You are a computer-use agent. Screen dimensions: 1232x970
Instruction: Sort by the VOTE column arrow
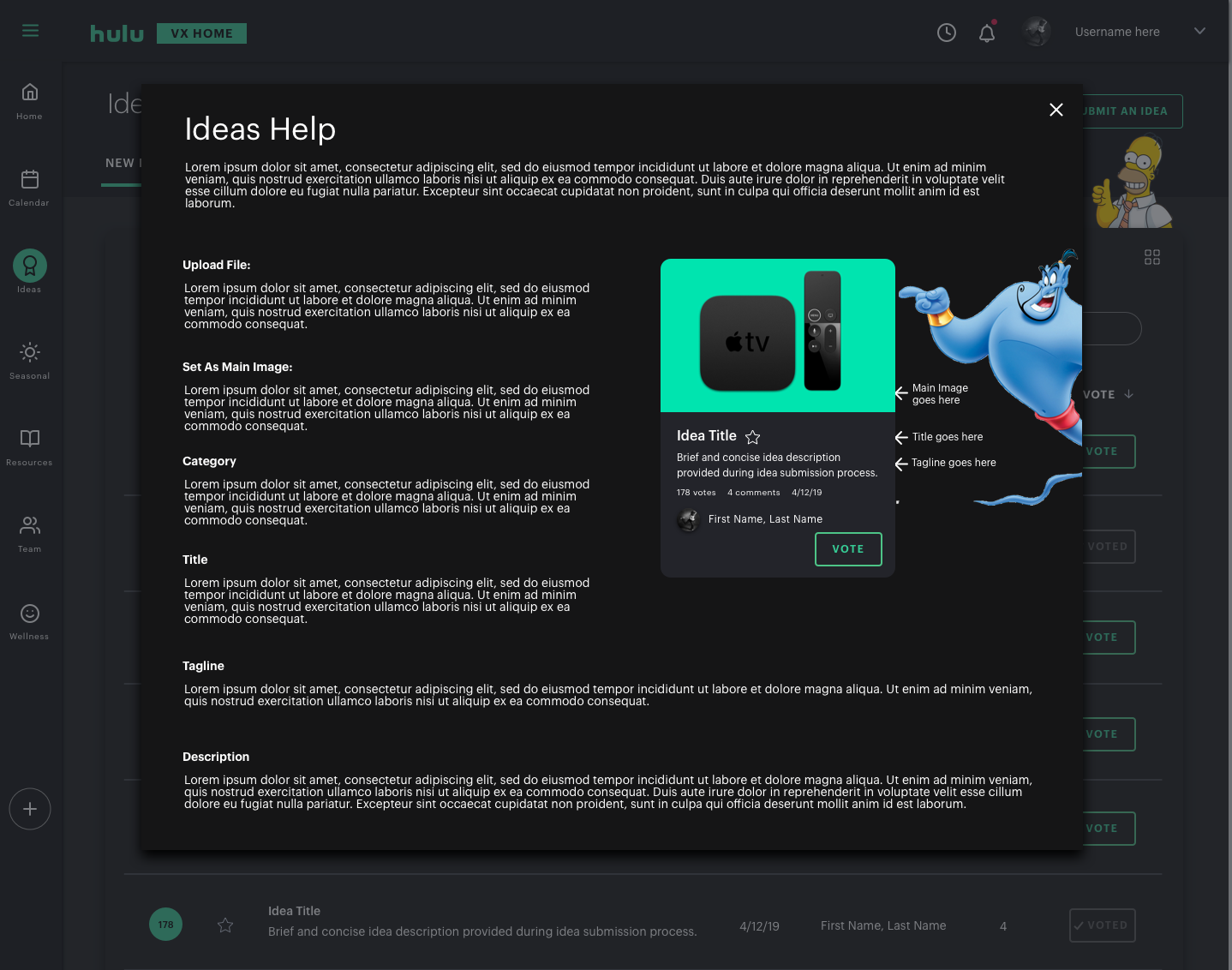(1129, 394)
